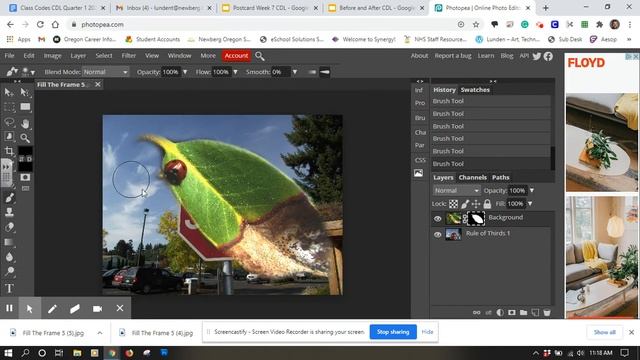Open Photopea's Facebook page icon
The image size is (640, 360).
tap(548, 56)
